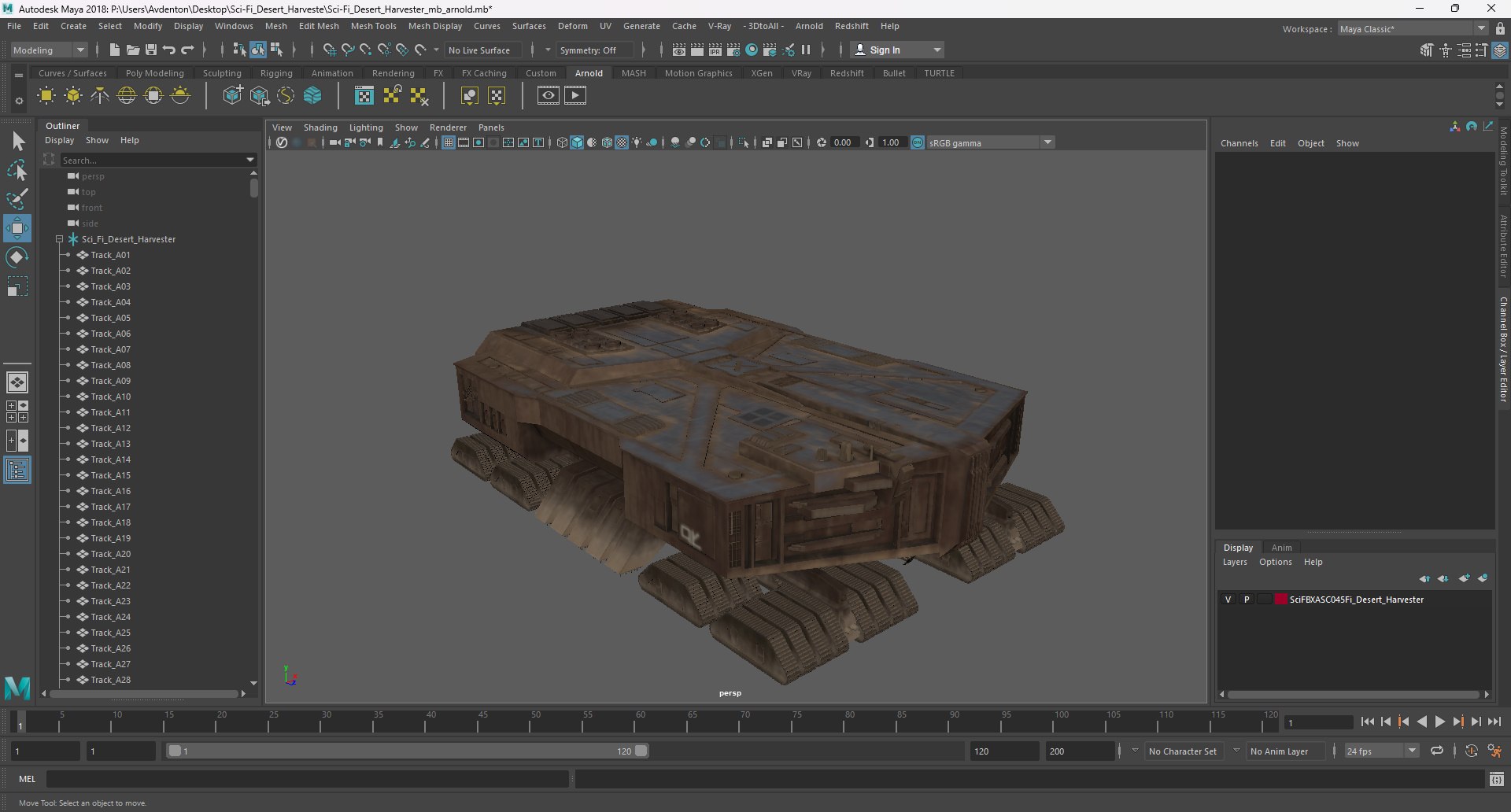The height and width of the screenshot is (812, 1511).
Task: Collapse the Sci_Fi_Desert_Harvester group
Action: (x=59, y=239)
